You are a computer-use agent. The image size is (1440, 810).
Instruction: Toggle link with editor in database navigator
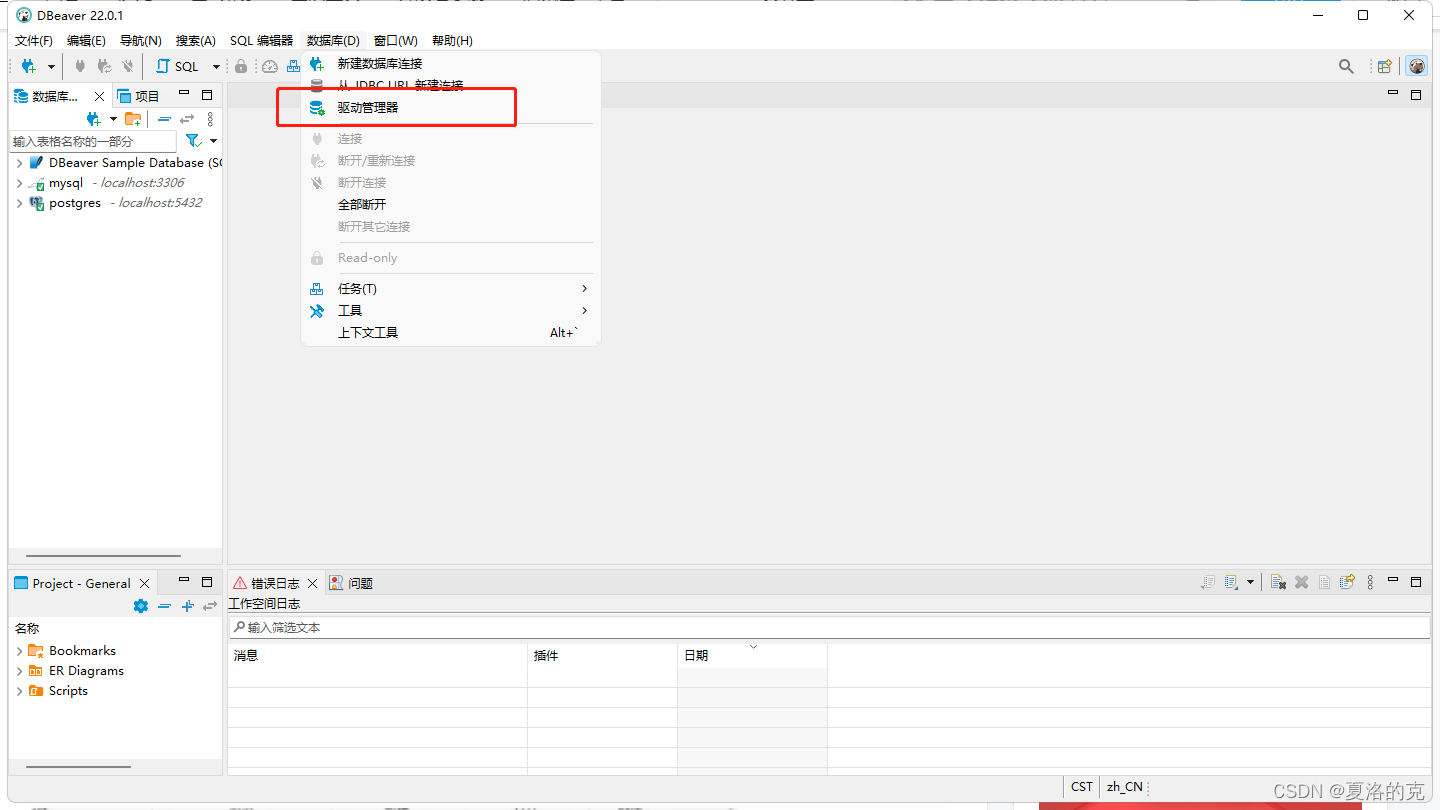(187, 119)
